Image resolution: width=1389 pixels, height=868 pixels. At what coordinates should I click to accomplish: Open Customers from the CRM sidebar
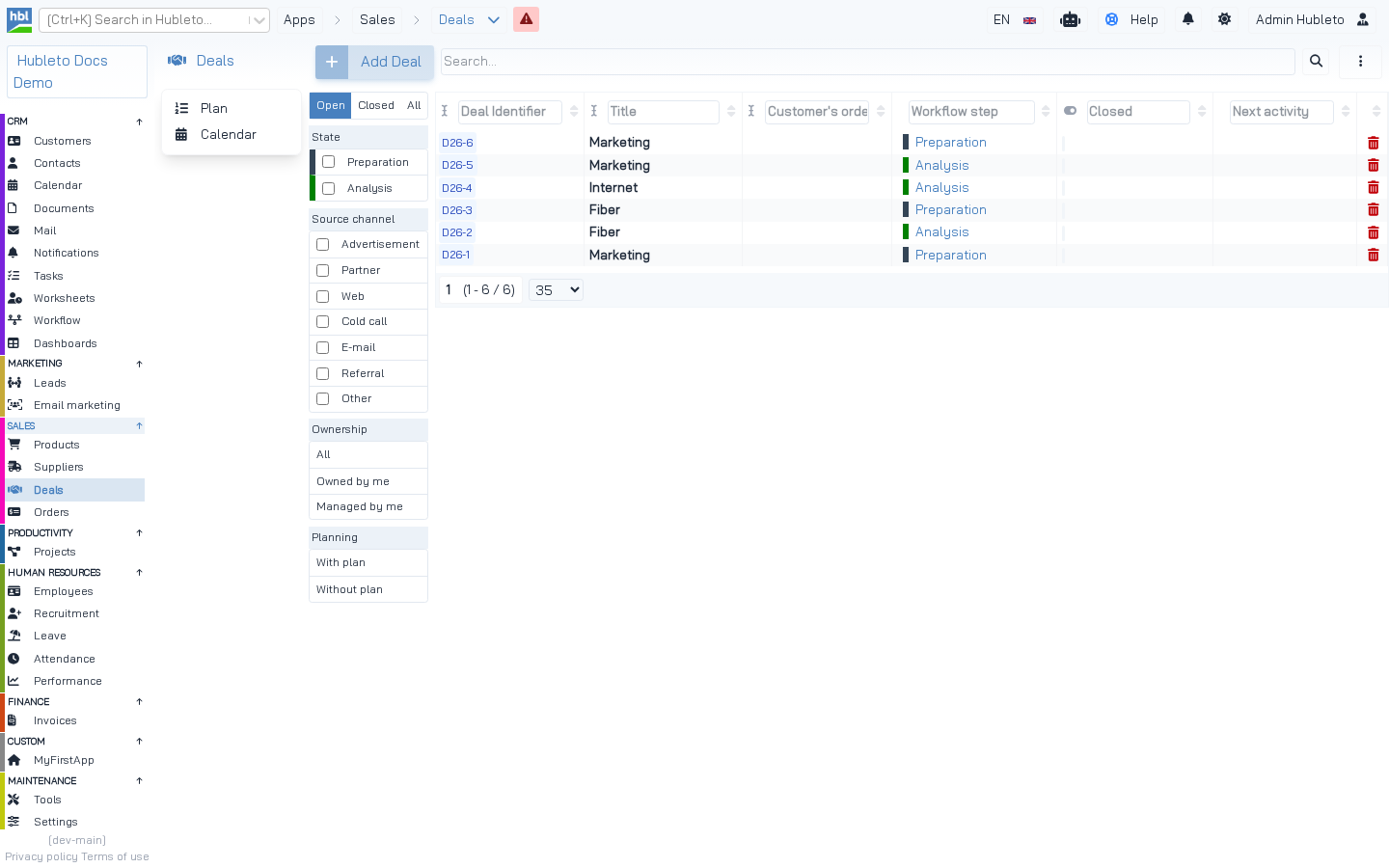point(74,141)
